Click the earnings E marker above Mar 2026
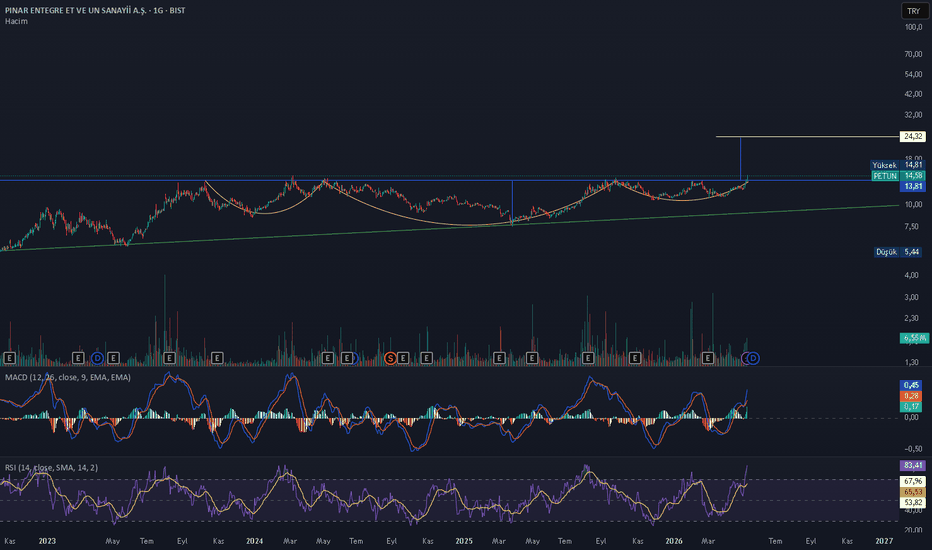This screenshot has width=932, height=550. pyautogui.click(x=707, y=357)
